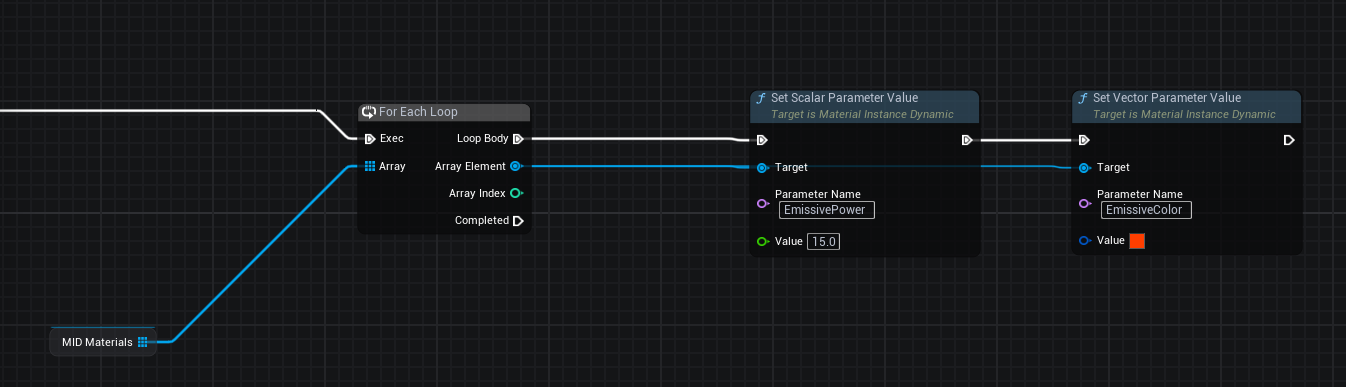The height and width of the screenshot is (387, 1346).
Task: Click Parameter Name pin on Set Vector node
Action: point(1084,203)
